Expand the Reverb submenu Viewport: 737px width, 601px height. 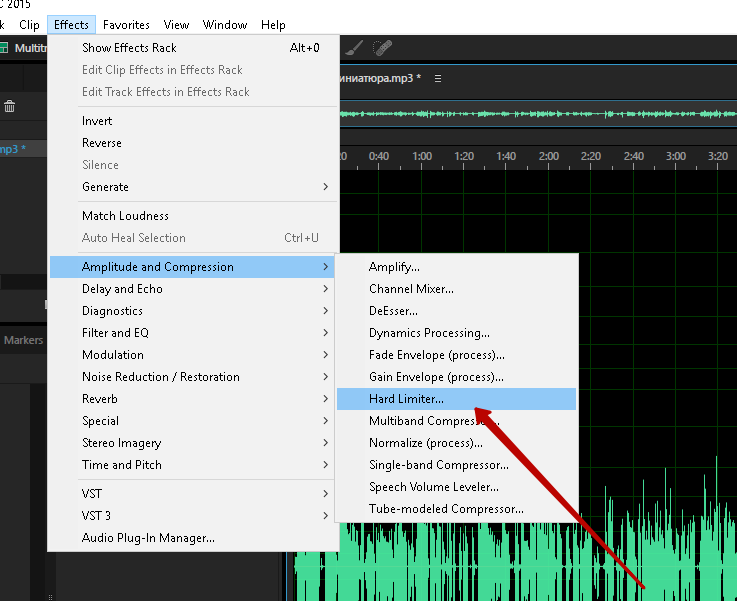click(192, 399)
